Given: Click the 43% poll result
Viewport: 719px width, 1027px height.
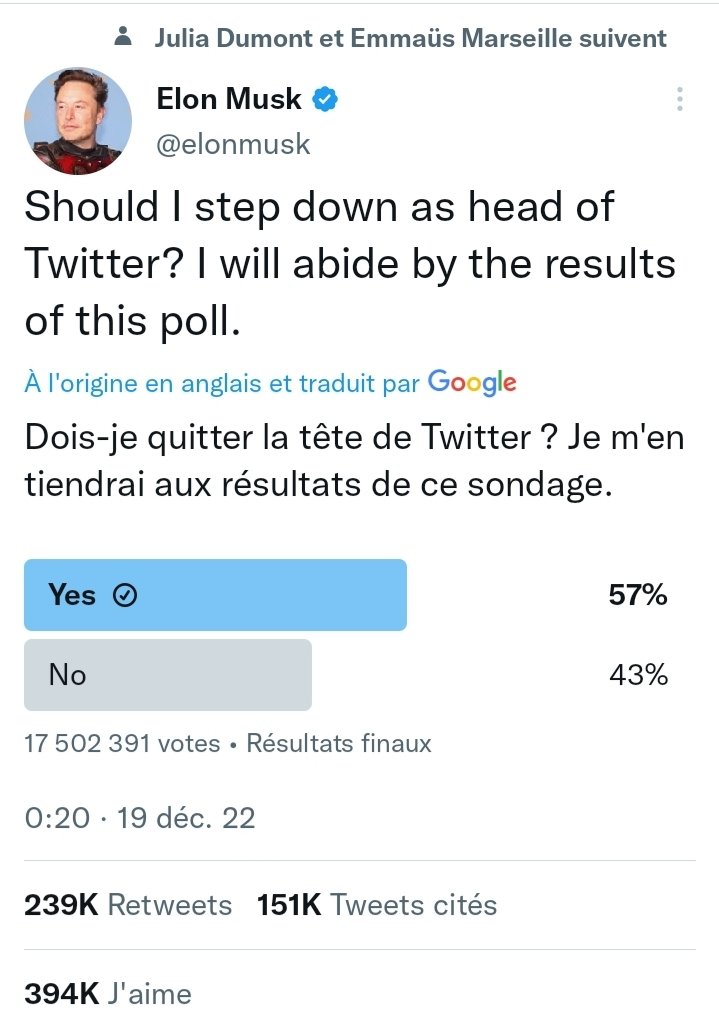Looking at the screenshot, I should [x=638, y=675].
